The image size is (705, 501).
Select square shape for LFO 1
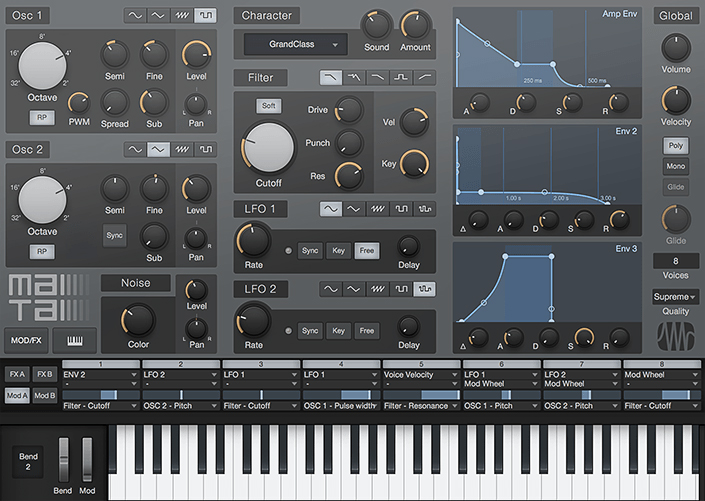401,209
